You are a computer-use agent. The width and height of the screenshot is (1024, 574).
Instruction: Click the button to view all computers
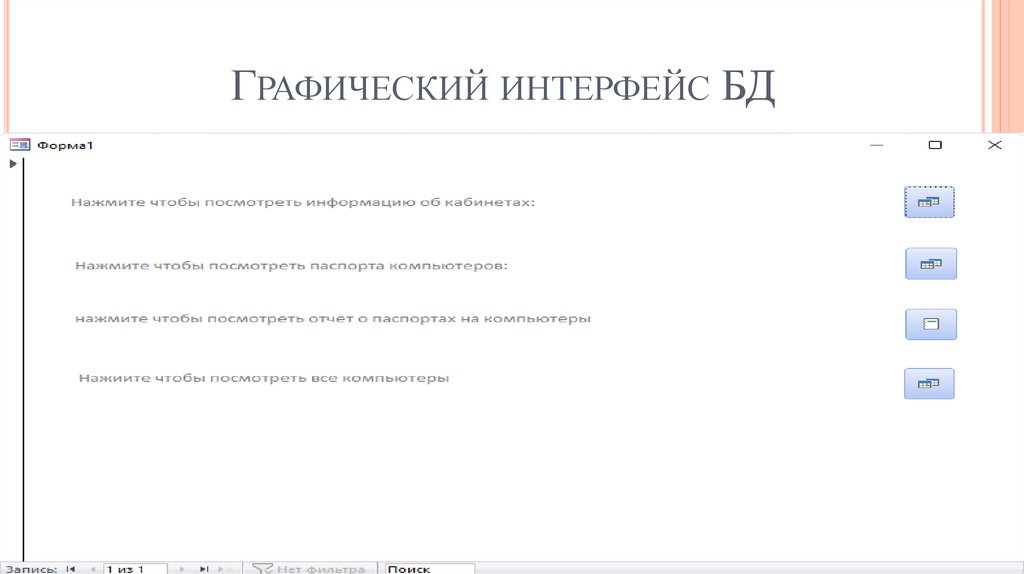coord(929,384)
